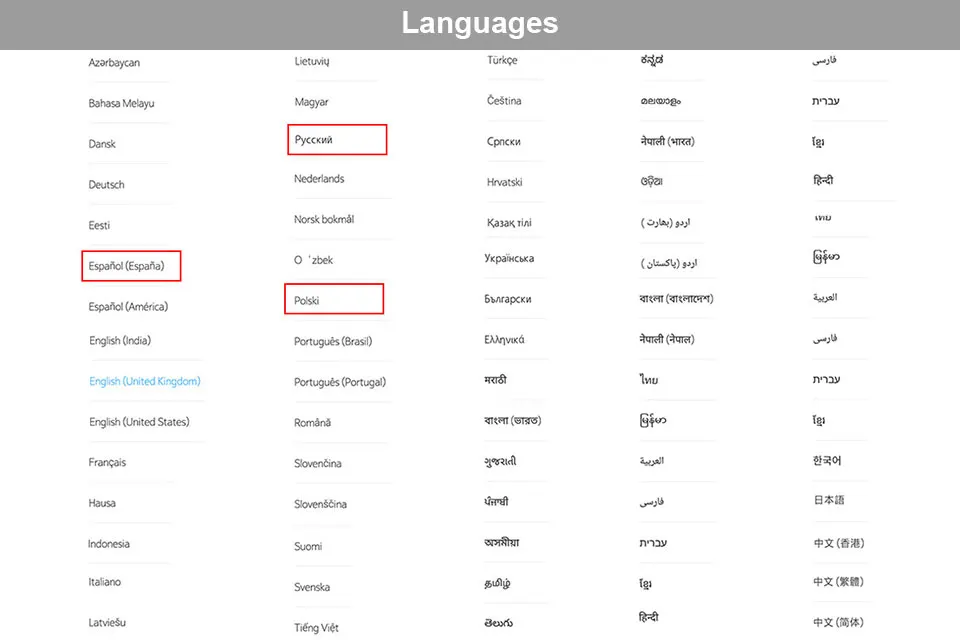Select اردو (پاکستان)
This screenshot has height=640, width=960.
coord(669,263)
